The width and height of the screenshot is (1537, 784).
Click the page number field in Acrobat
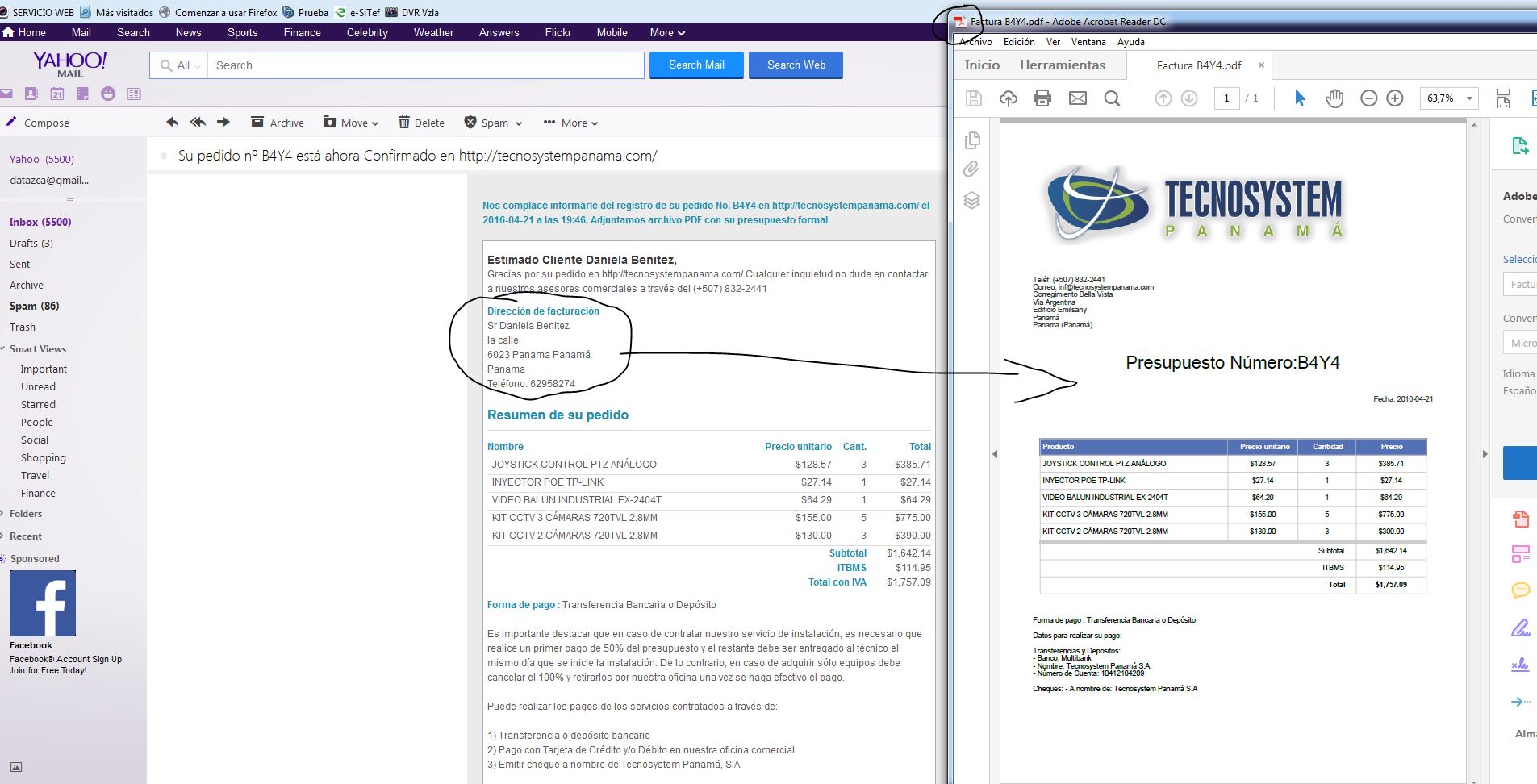click(1226, 98)
